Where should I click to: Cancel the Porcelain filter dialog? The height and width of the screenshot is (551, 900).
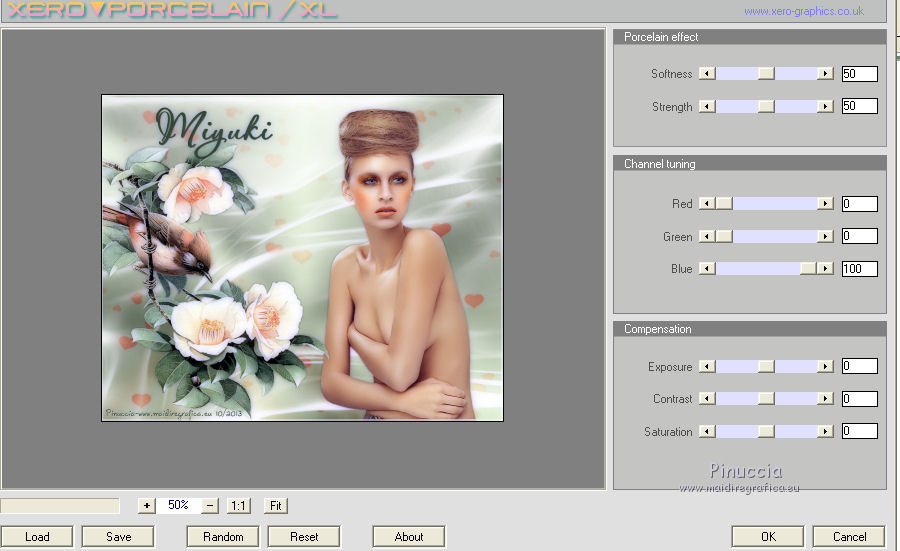coord(848,537)
